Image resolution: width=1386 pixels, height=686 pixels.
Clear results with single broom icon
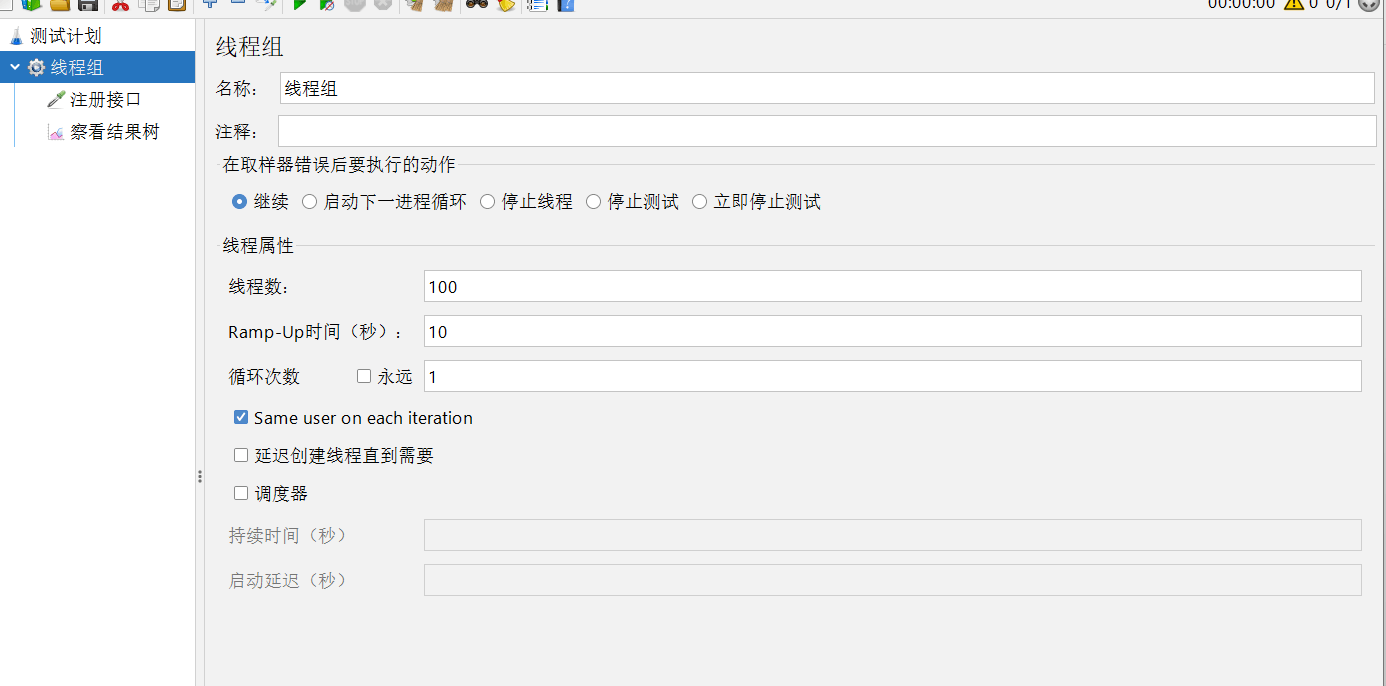[415, 4]
